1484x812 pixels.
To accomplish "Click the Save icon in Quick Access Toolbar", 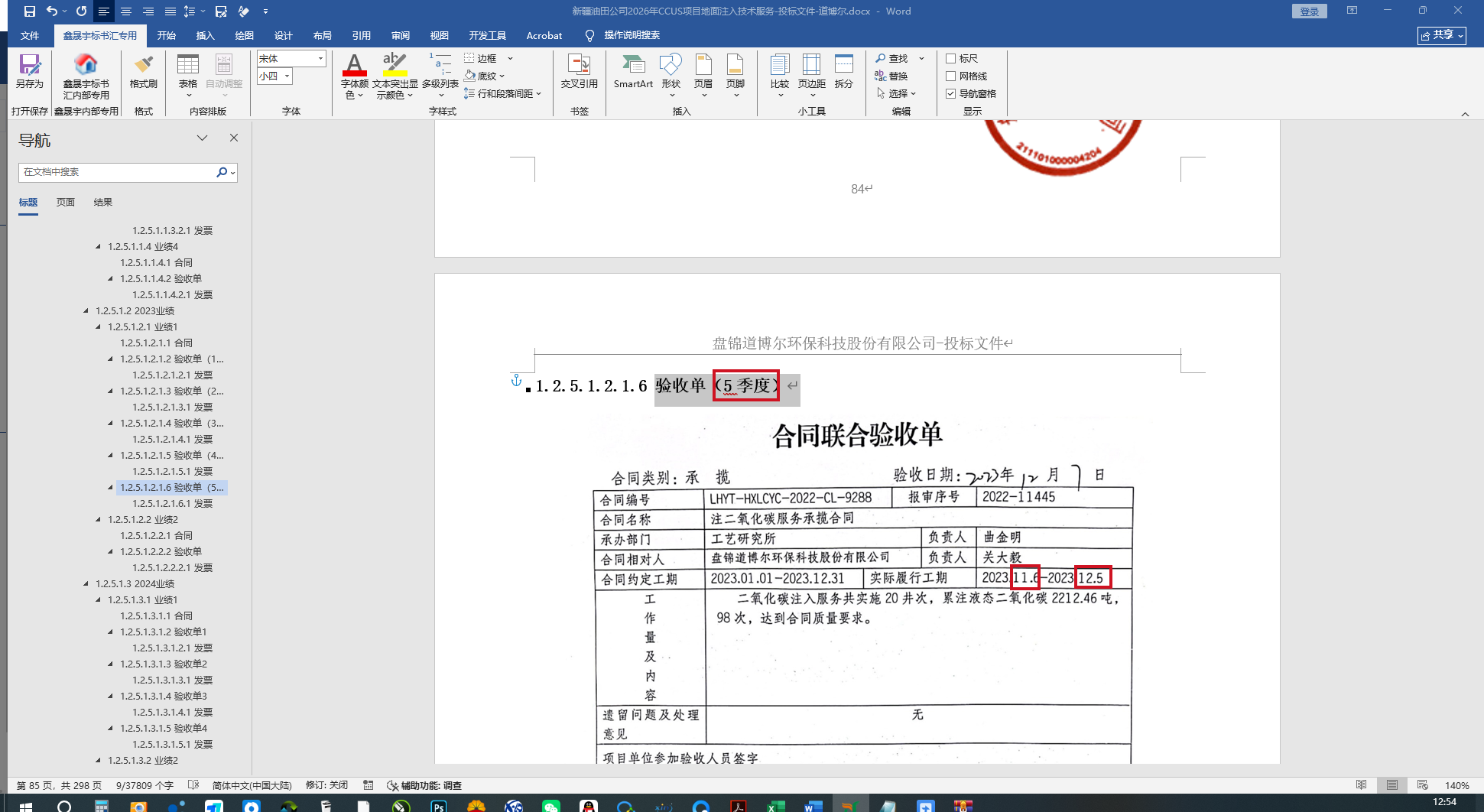I will pyautogui.click(x=30, y=11).
